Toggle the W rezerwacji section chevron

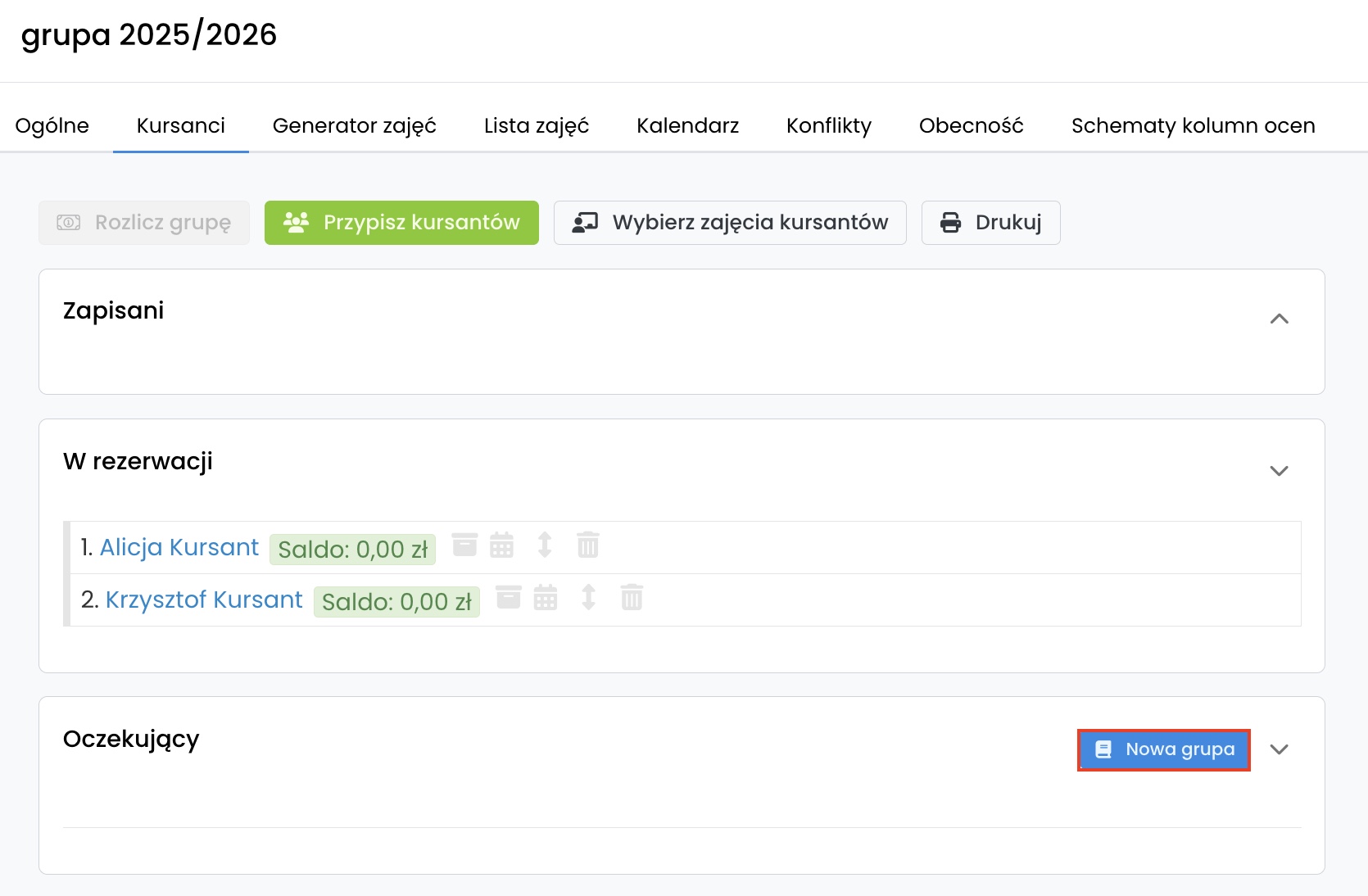coord(1279,471)
